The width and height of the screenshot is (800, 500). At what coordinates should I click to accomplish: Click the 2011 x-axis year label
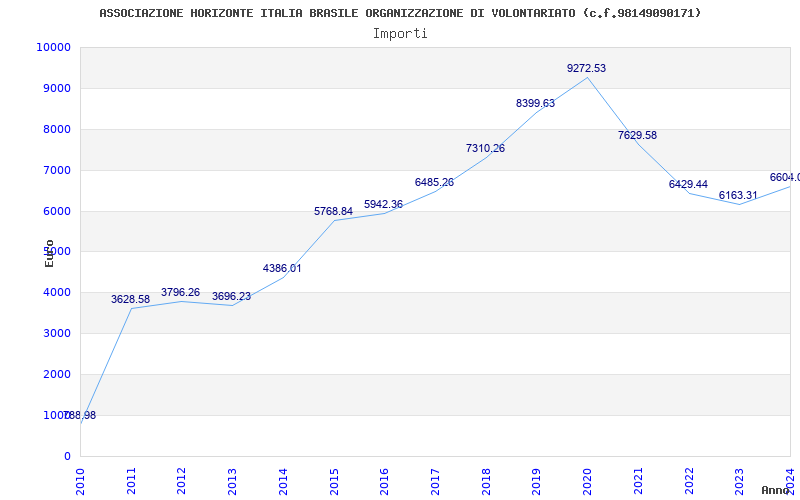click(131, 481)
